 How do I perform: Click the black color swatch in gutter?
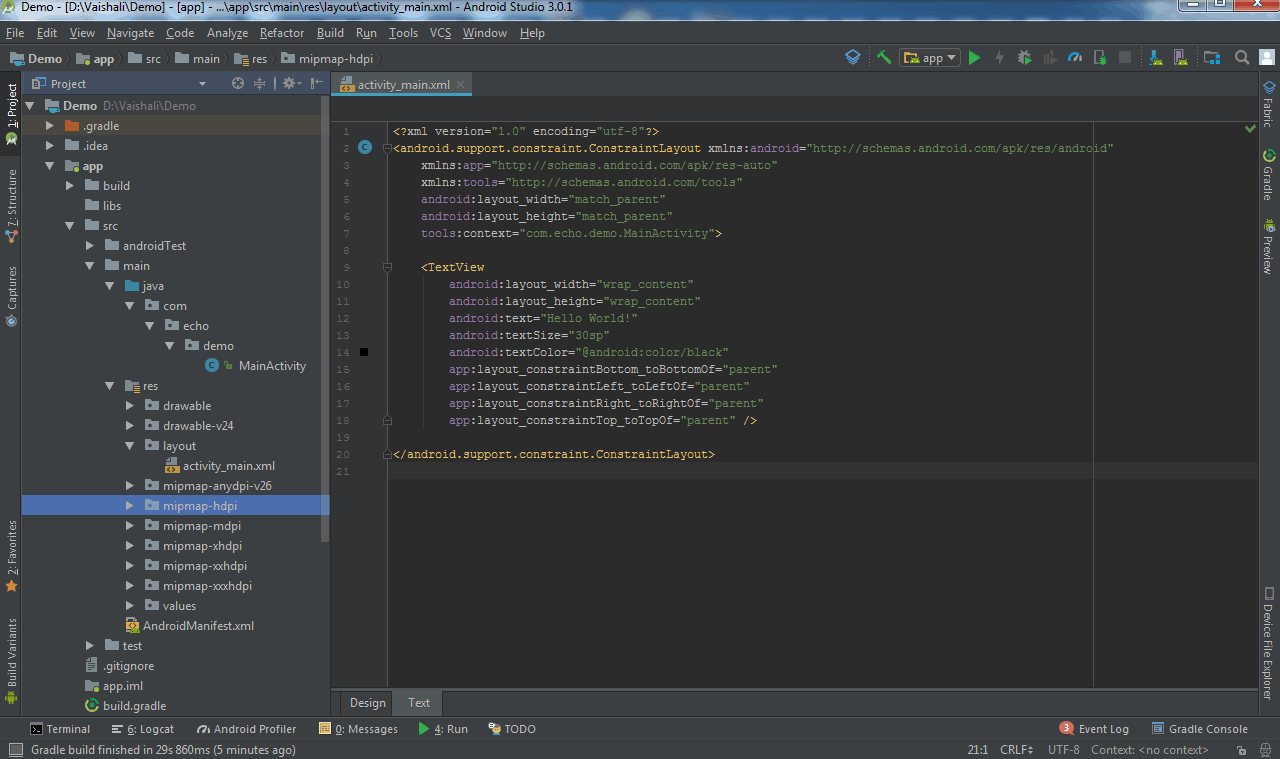click(364, 352)
